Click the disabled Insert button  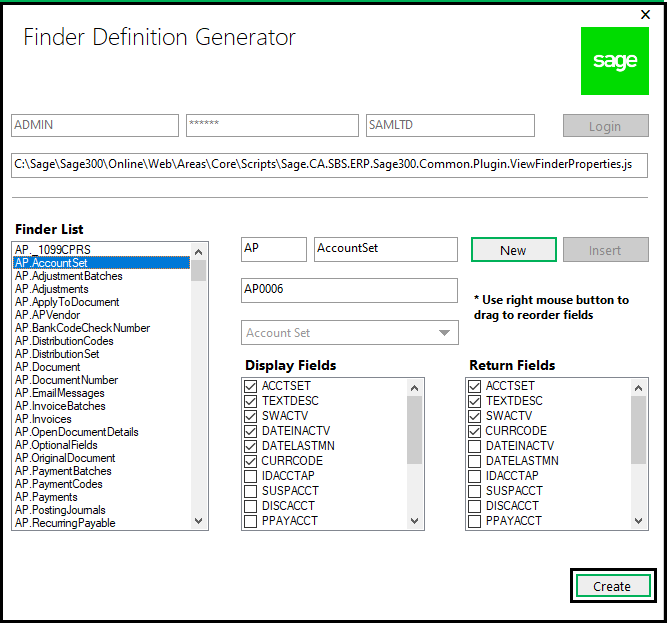[606, 250]
